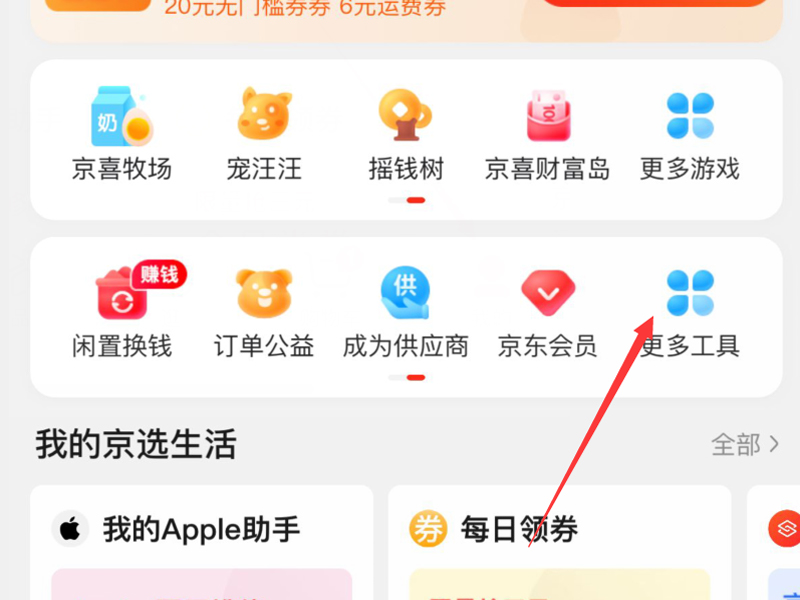Click the tools row page indicator dots
The image size is (800, 600).
coord(407,378)
